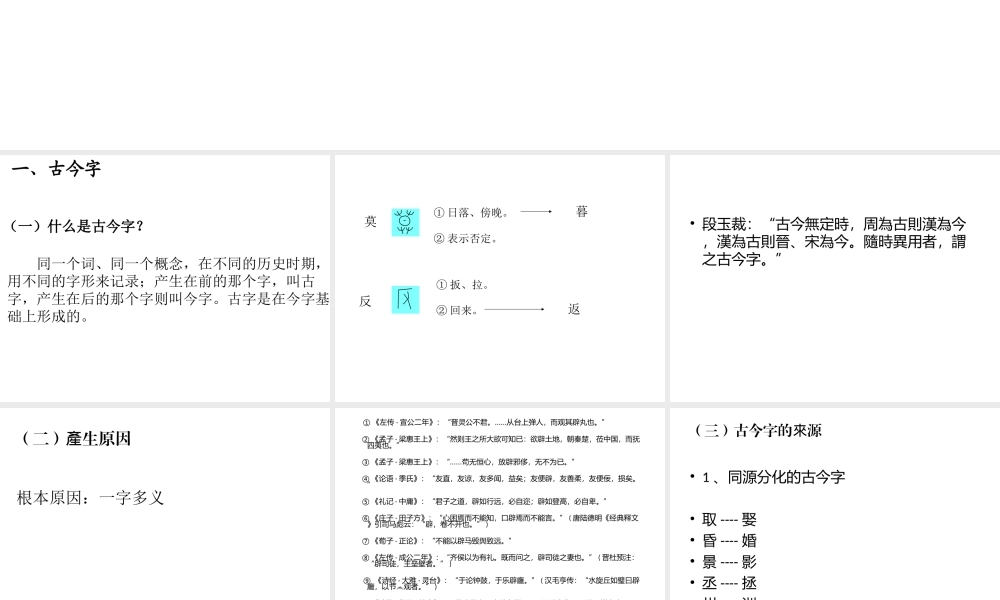Select the bullet 景 ---- 影
The image size is (1000, 600).
pyautogui.click(x=730, y=562)
